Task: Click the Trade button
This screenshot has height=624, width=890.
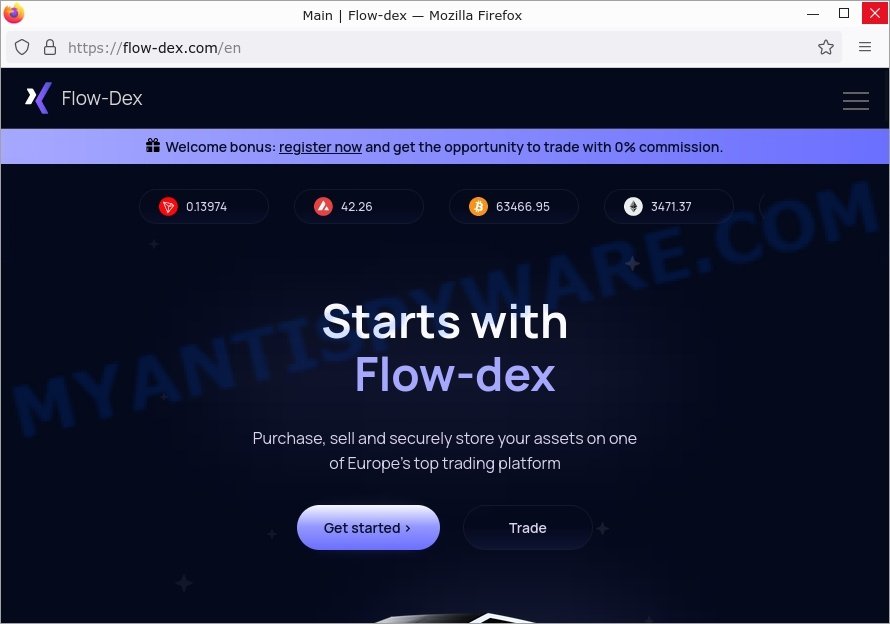Action: point(527,527)
